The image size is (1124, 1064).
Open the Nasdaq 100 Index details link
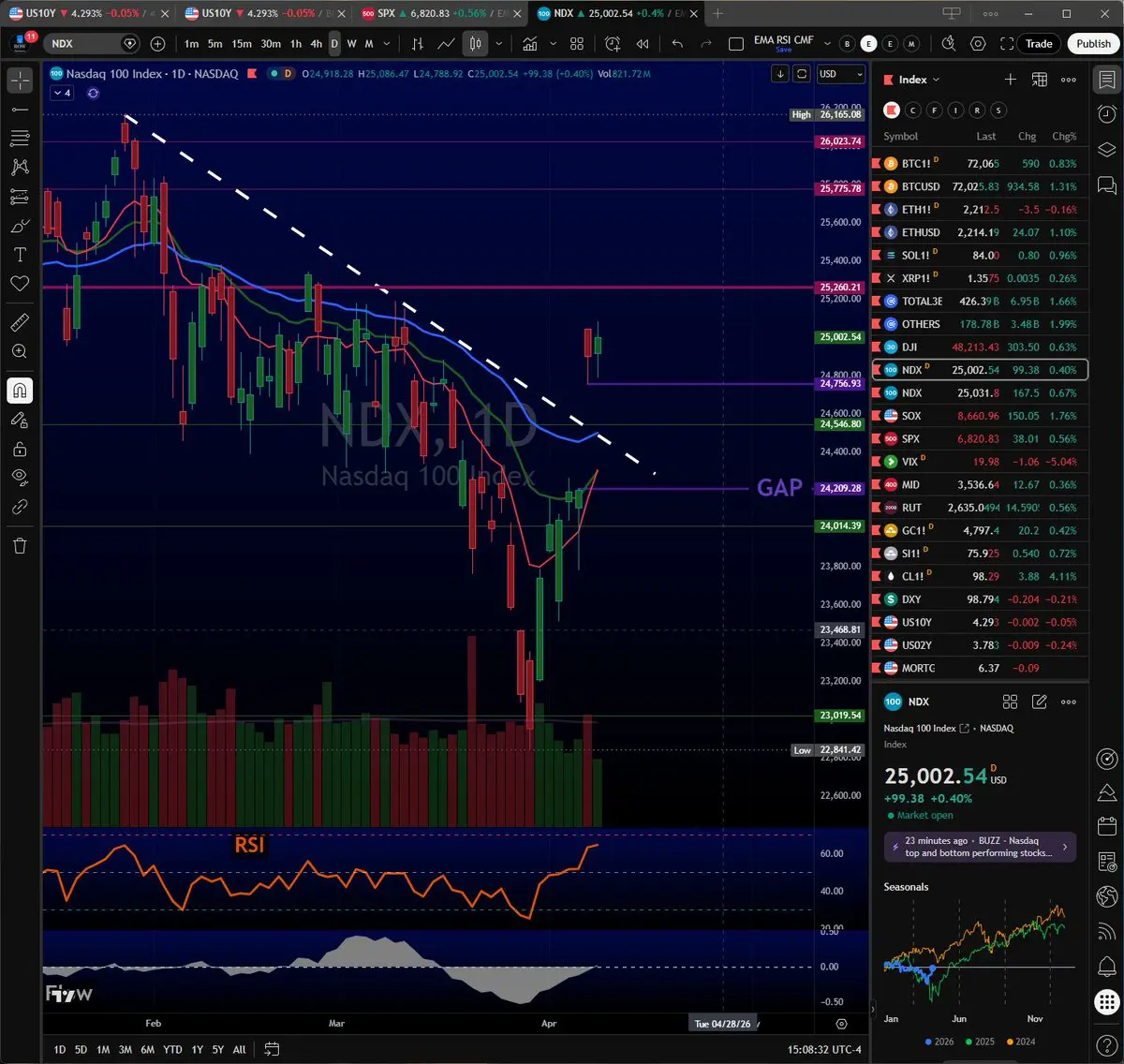pyautogui.click(x=925, y=728)
